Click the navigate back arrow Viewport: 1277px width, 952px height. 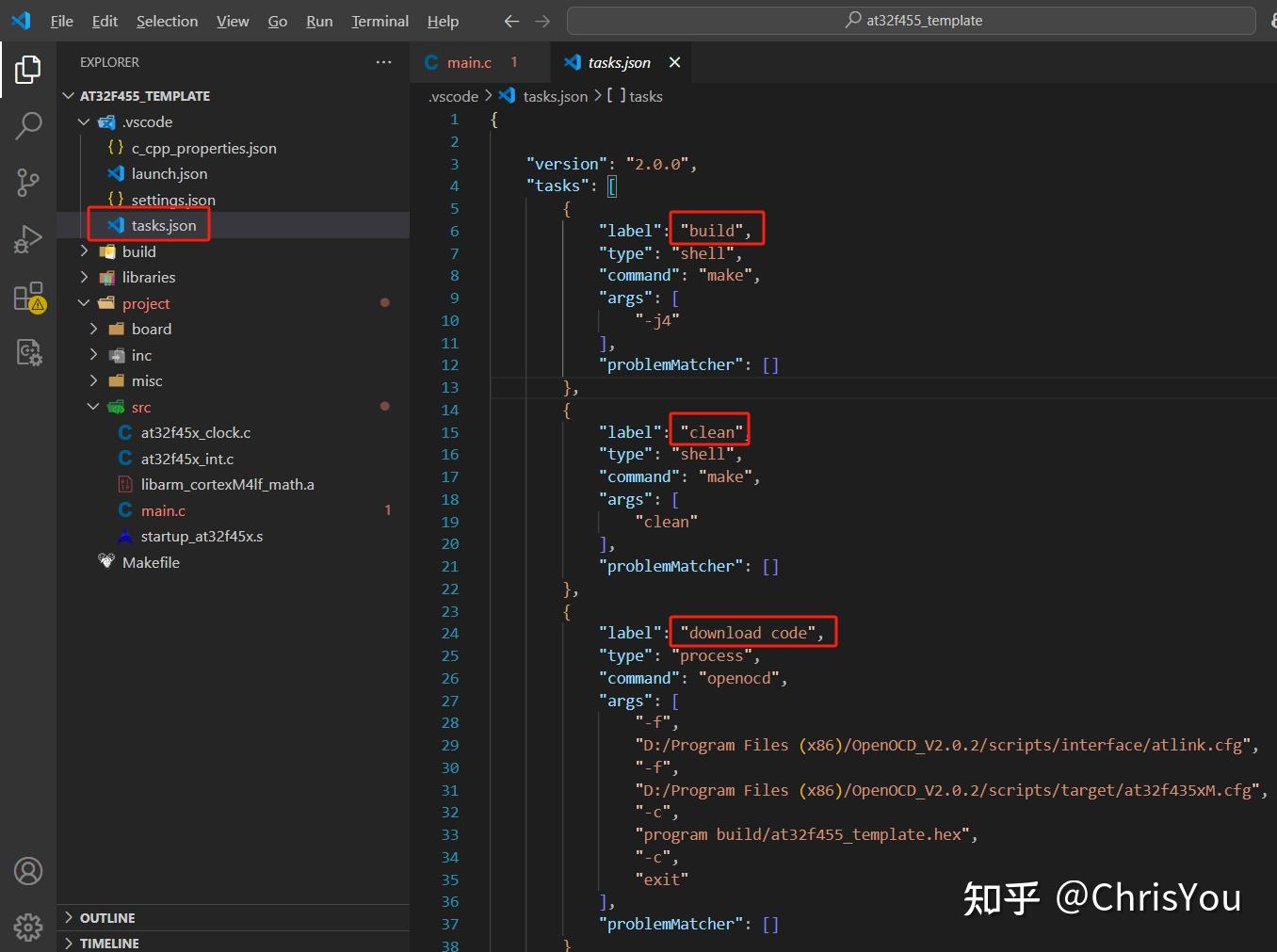click(x=511, y=21)
